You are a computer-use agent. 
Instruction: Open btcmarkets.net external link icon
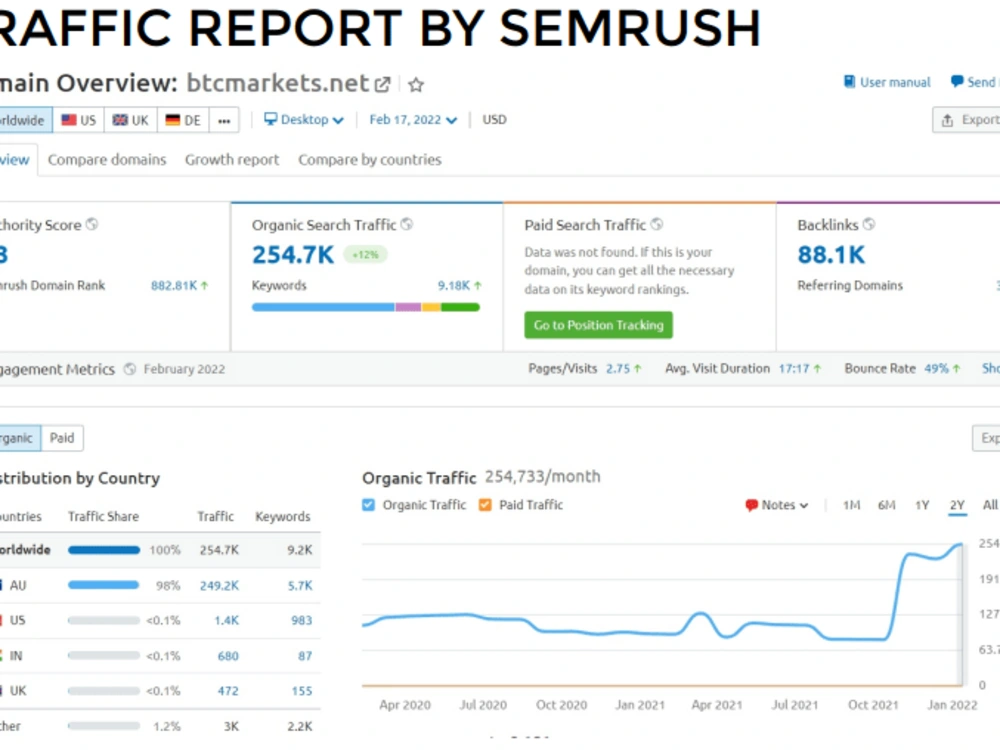[x=383, y=84]
